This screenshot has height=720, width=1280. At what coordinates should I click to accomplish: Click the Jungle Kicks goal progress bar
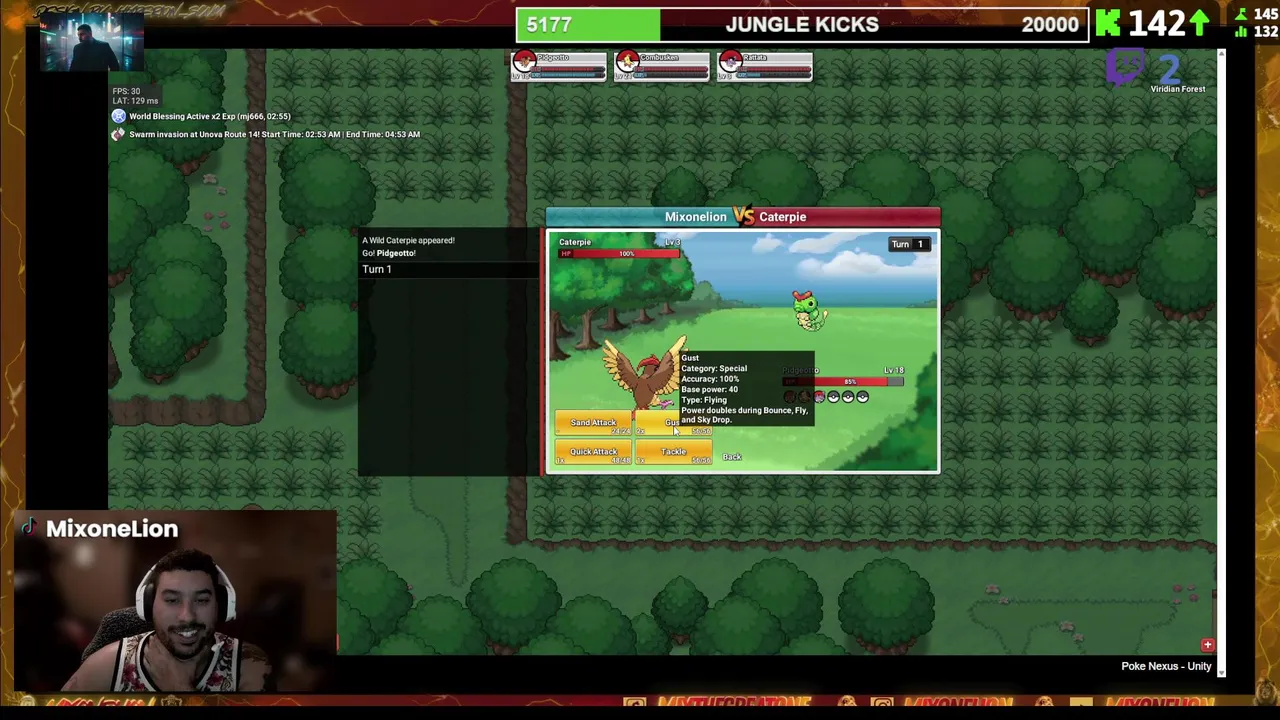click(802, 24)
